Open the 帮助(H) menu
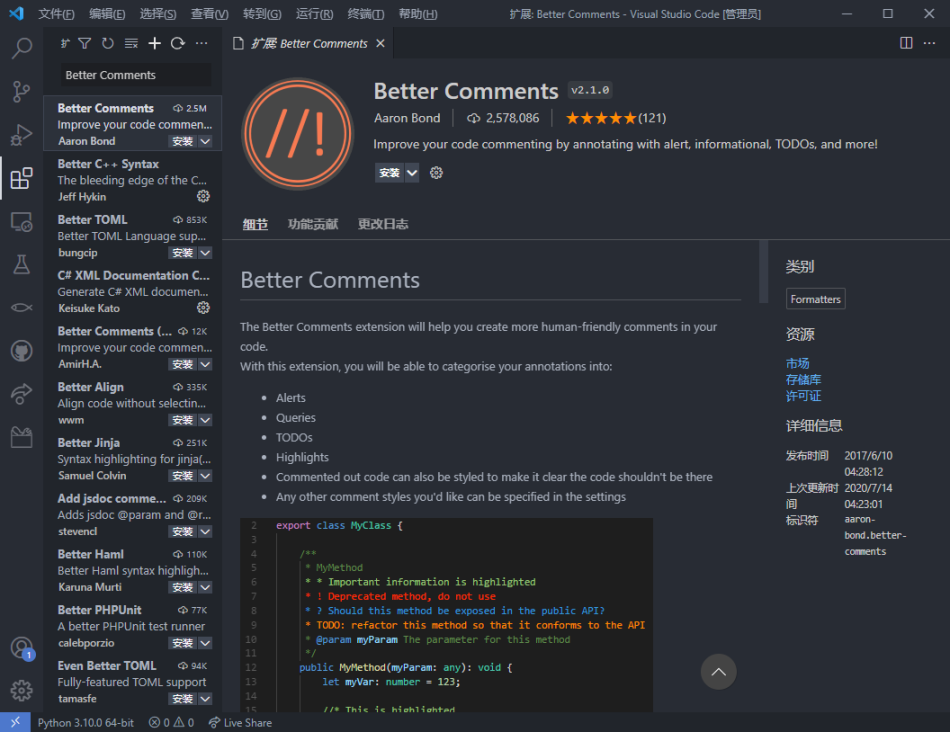Viewport: 950px width, 732px height. 418,14
